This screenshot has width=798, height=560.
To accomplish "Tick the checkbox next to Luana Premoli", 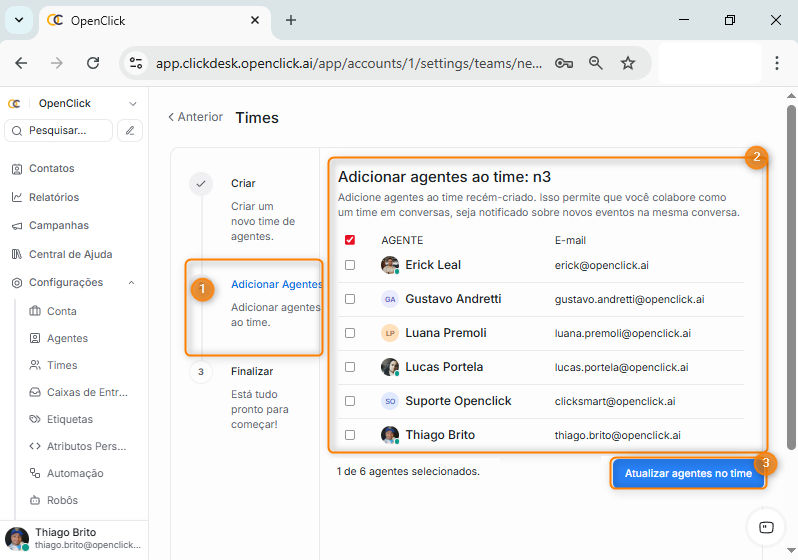I will (349, 333).
